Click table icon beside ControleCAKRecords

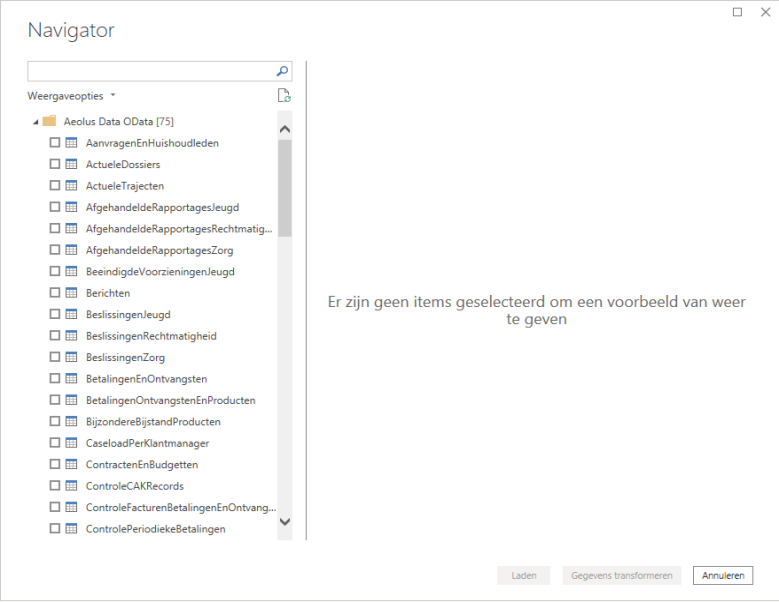(x=72, y=486)
